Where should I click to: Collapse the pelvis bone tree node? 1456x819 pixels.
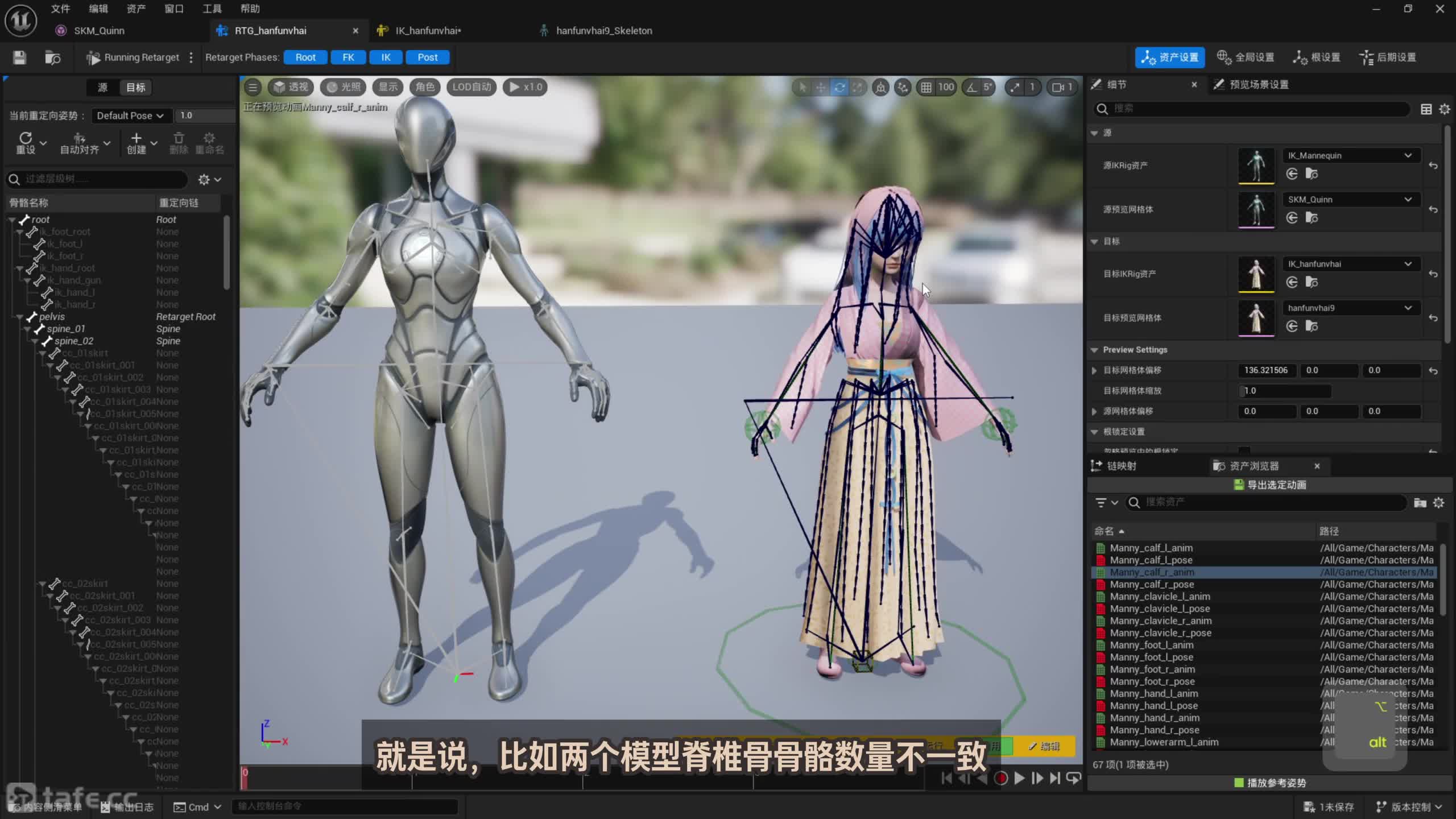tap(19, 317)
